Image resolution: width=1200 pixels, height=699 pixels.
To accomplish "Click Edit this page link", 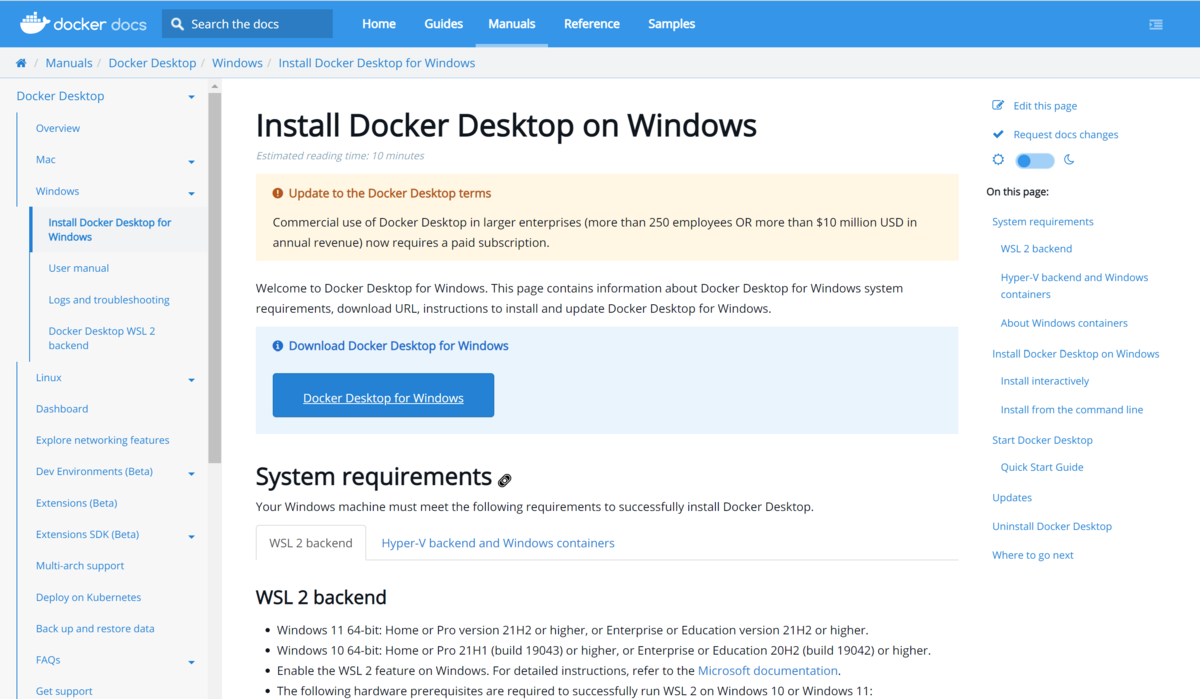I will point(1045,105).
